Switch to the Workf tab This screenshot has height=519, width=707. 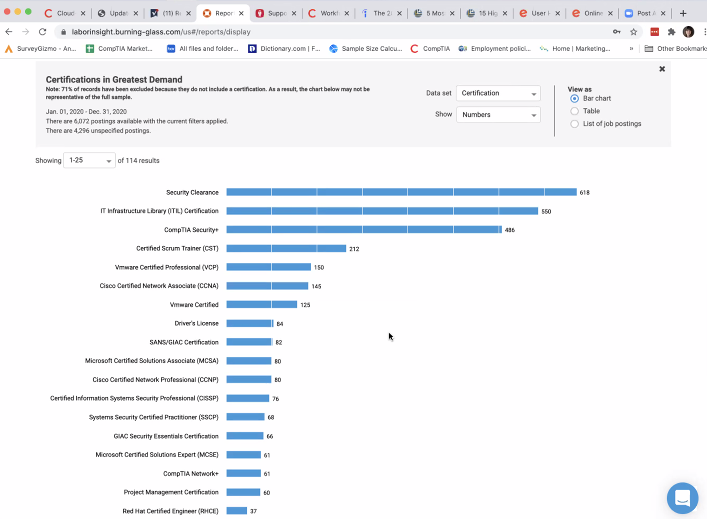(326, 13)
